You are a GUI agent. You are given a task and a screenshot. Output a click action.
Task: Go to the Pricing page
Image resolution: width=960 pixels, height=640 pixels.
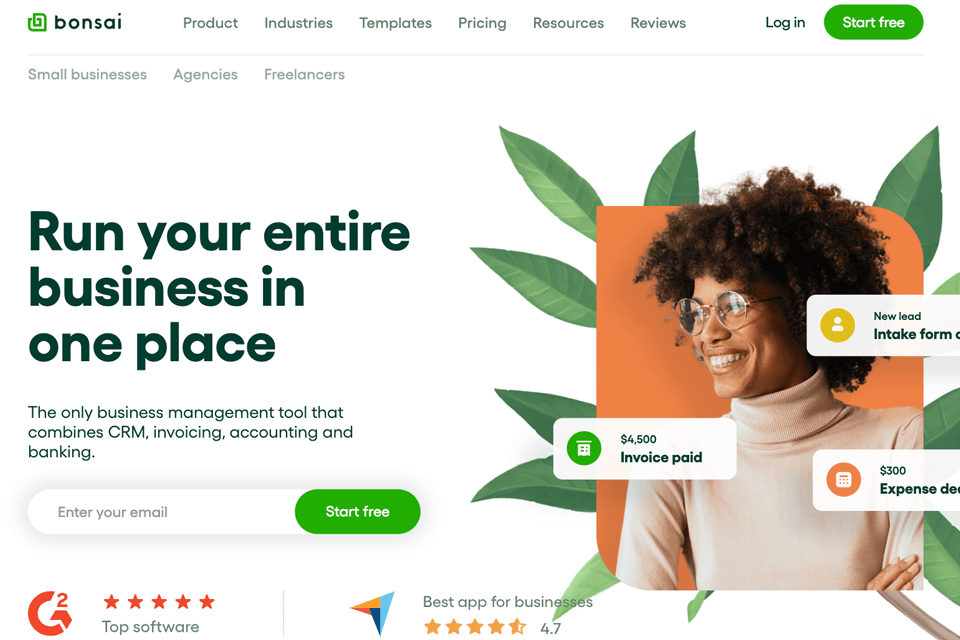[482, 23]
